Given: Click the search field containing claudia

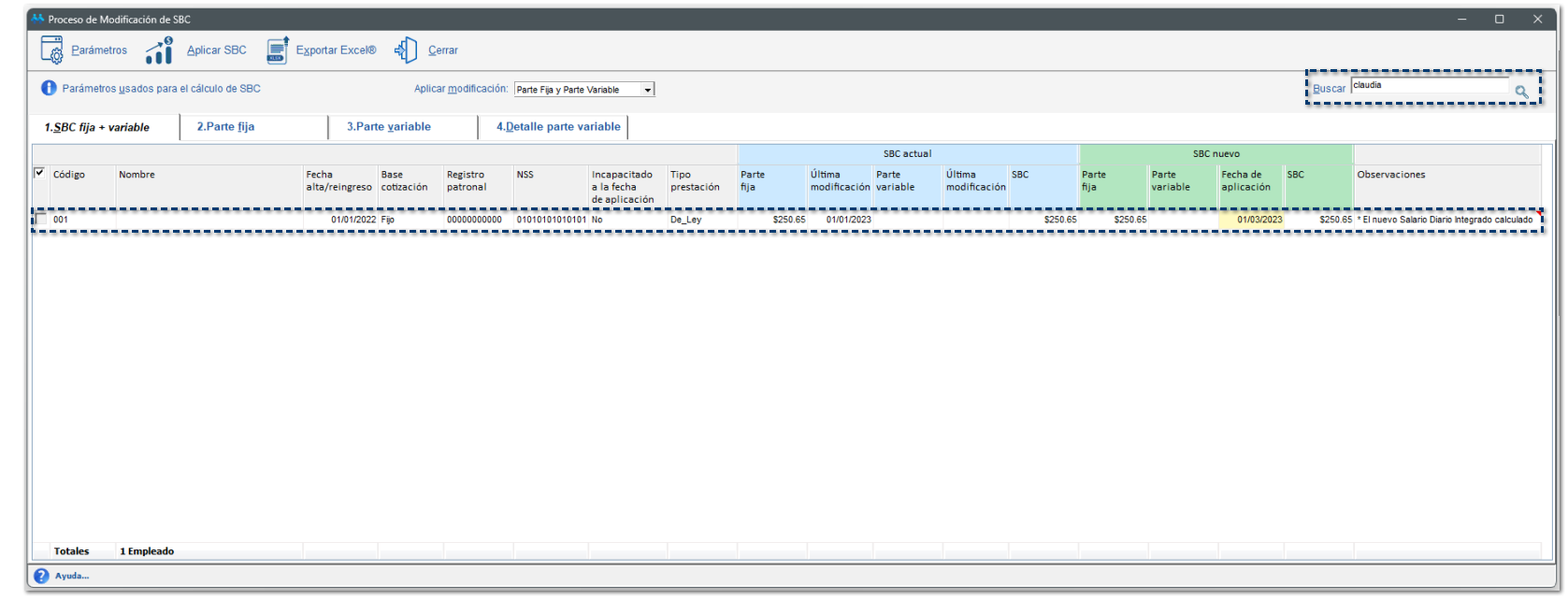Looking at the screenshot, I should pos(1429,86).
